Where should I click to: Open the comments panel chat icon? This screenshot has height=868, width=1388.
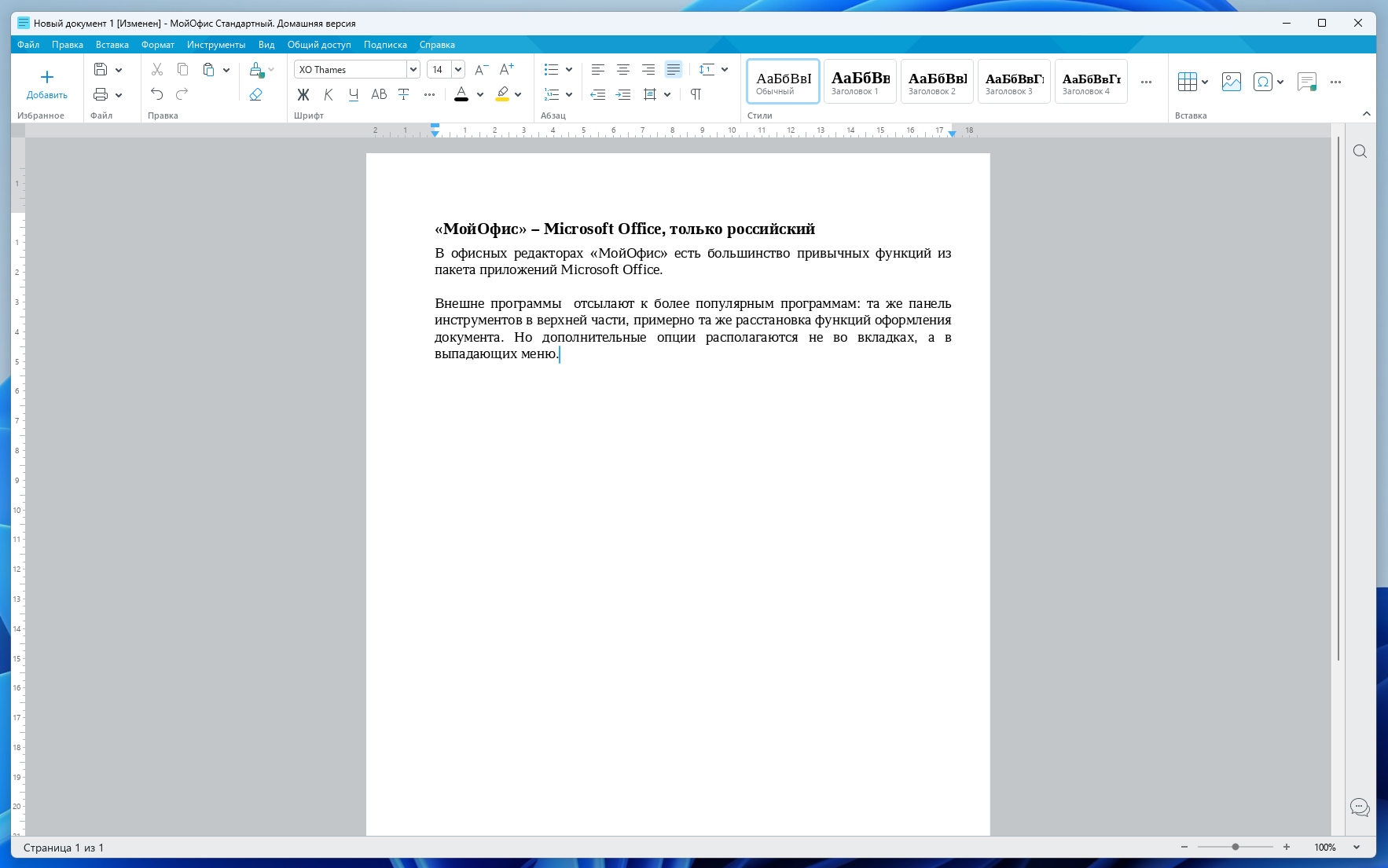[x=1360, y=807]
